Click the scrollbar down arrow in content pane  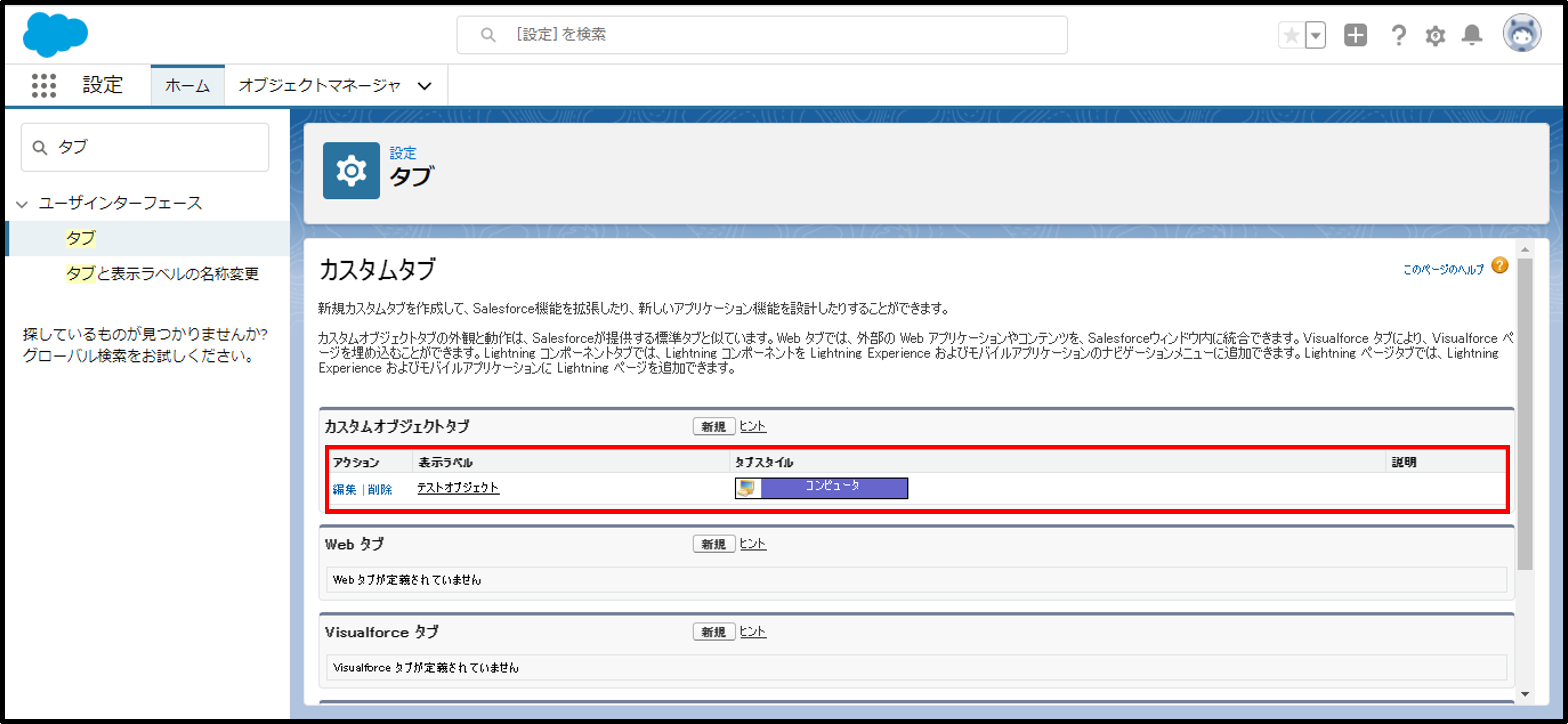pyautogui.click(x=1525, y=694)
